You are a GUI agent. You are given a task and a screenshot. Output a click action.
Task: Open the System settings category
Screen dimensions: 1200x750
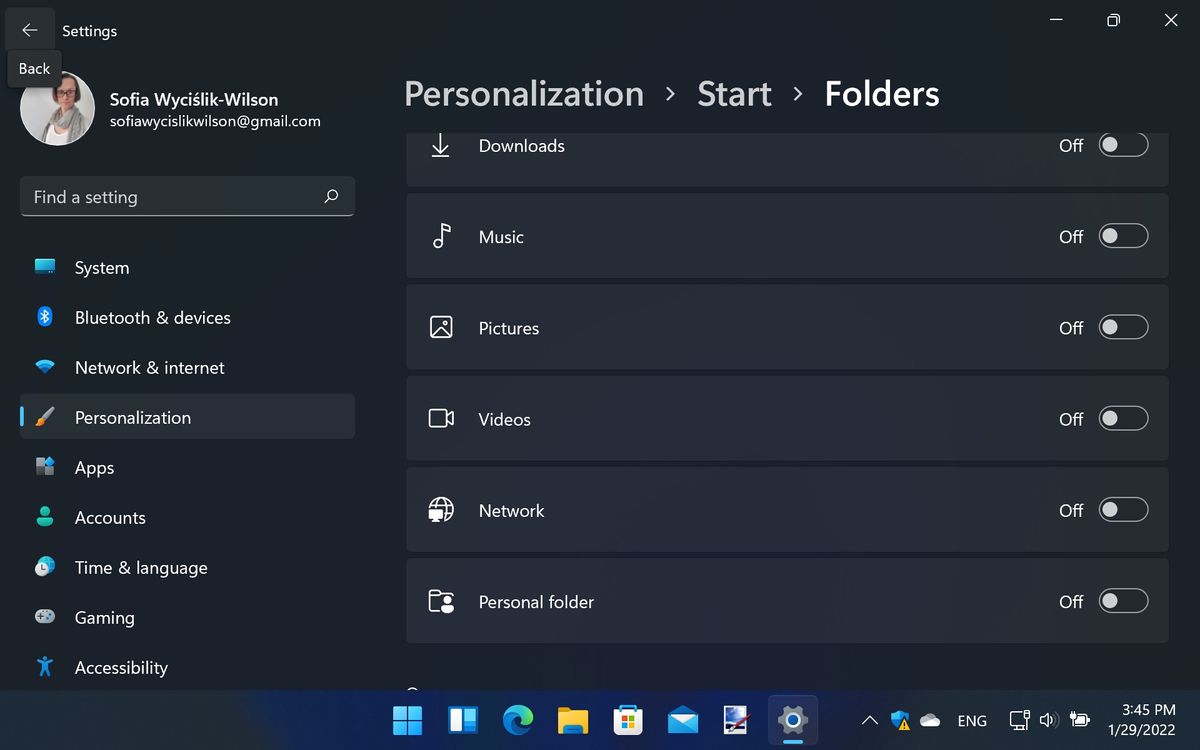pos(101,267)
